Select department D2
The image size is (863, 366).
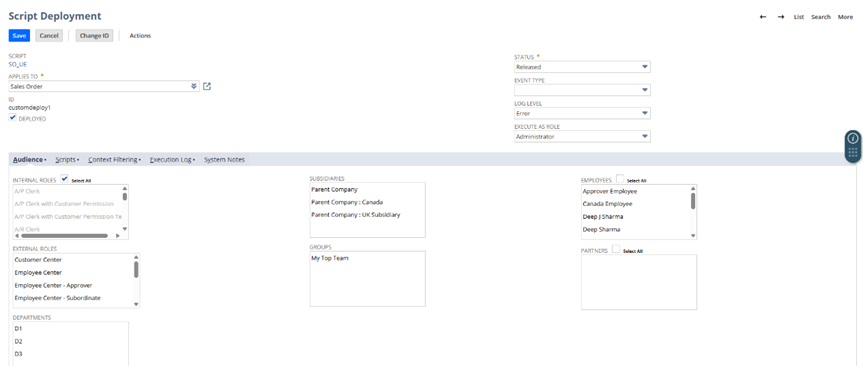point(18,341)
